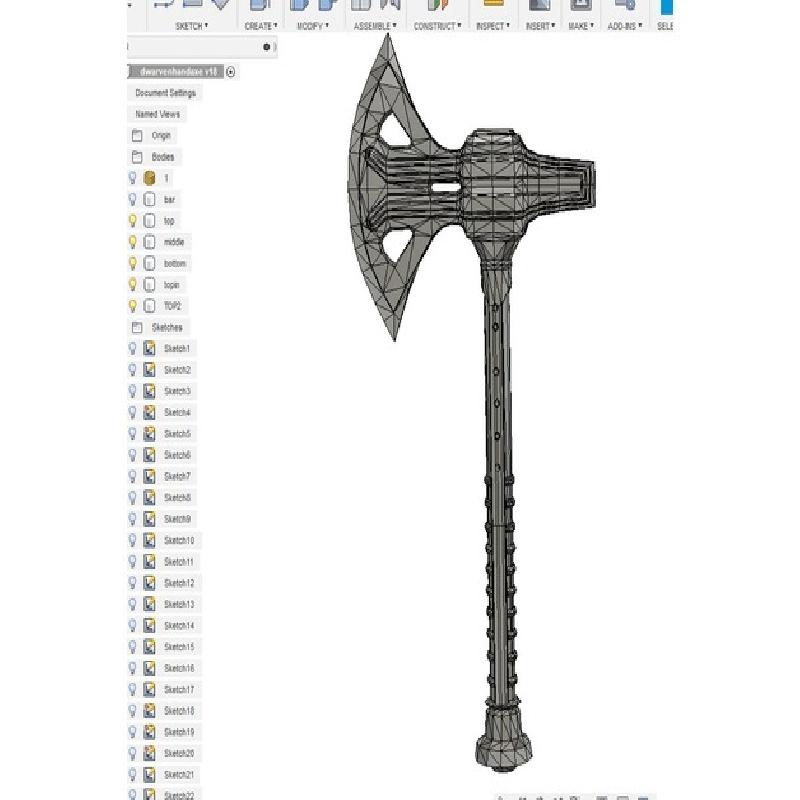Click the Make 3D print icon
Viewport: 800px width, 800px height.
click(x=580, y=5)
